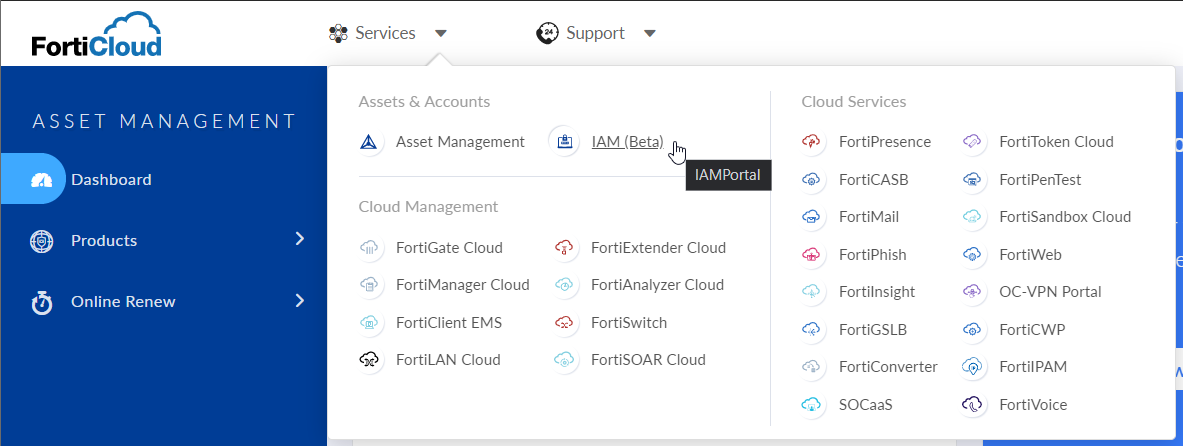Click the FortiGate Cloud icon
The height and width of the screenshot is (446, 1183).
[370, 248]
